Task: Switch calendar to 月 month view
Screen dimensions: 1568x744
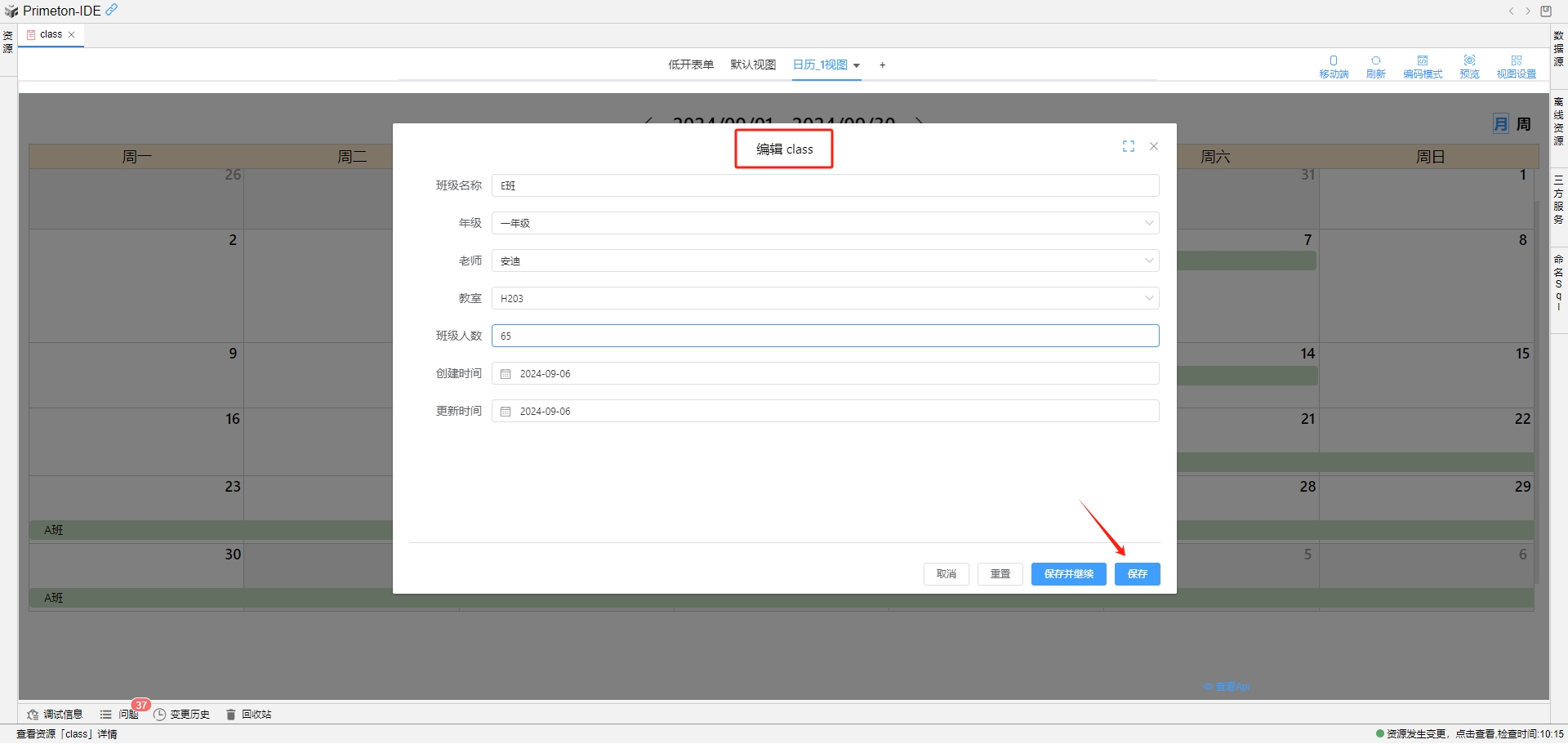Action: point(1500,124)
